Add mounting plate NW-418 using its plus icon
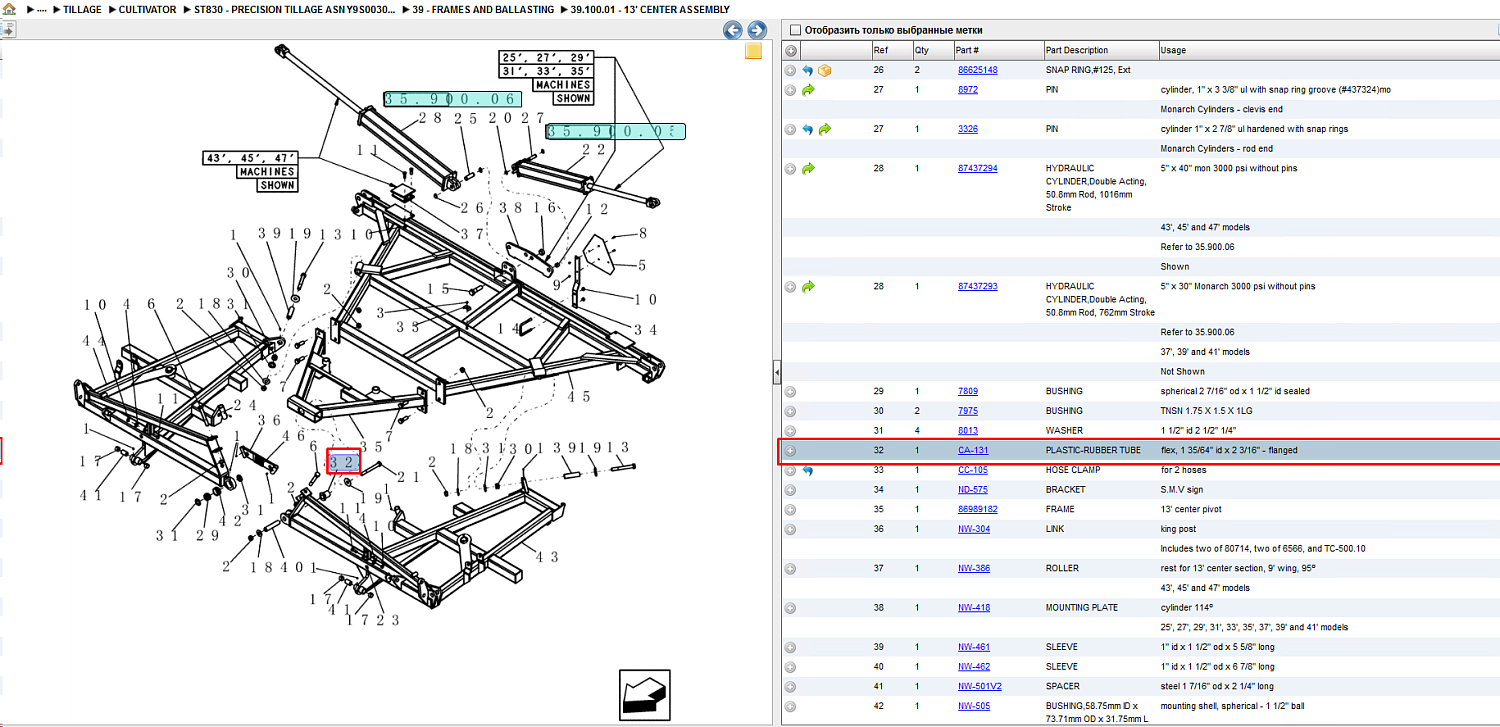Viewport: 1500px width, 727px height. [790, 608]
